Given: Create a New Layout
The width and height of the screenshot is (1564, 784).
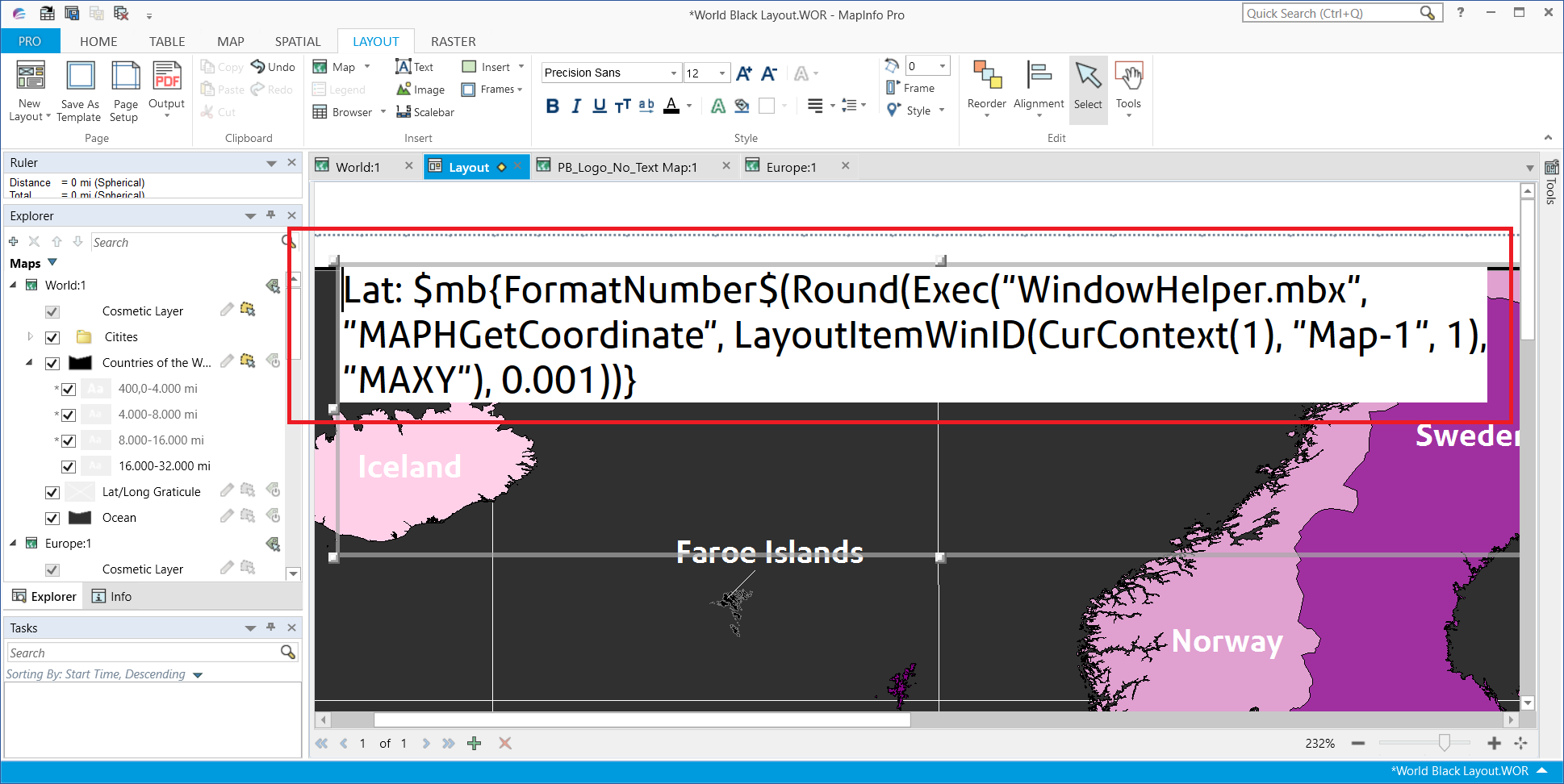Looking at the screenshot, I should click(29, 89).
